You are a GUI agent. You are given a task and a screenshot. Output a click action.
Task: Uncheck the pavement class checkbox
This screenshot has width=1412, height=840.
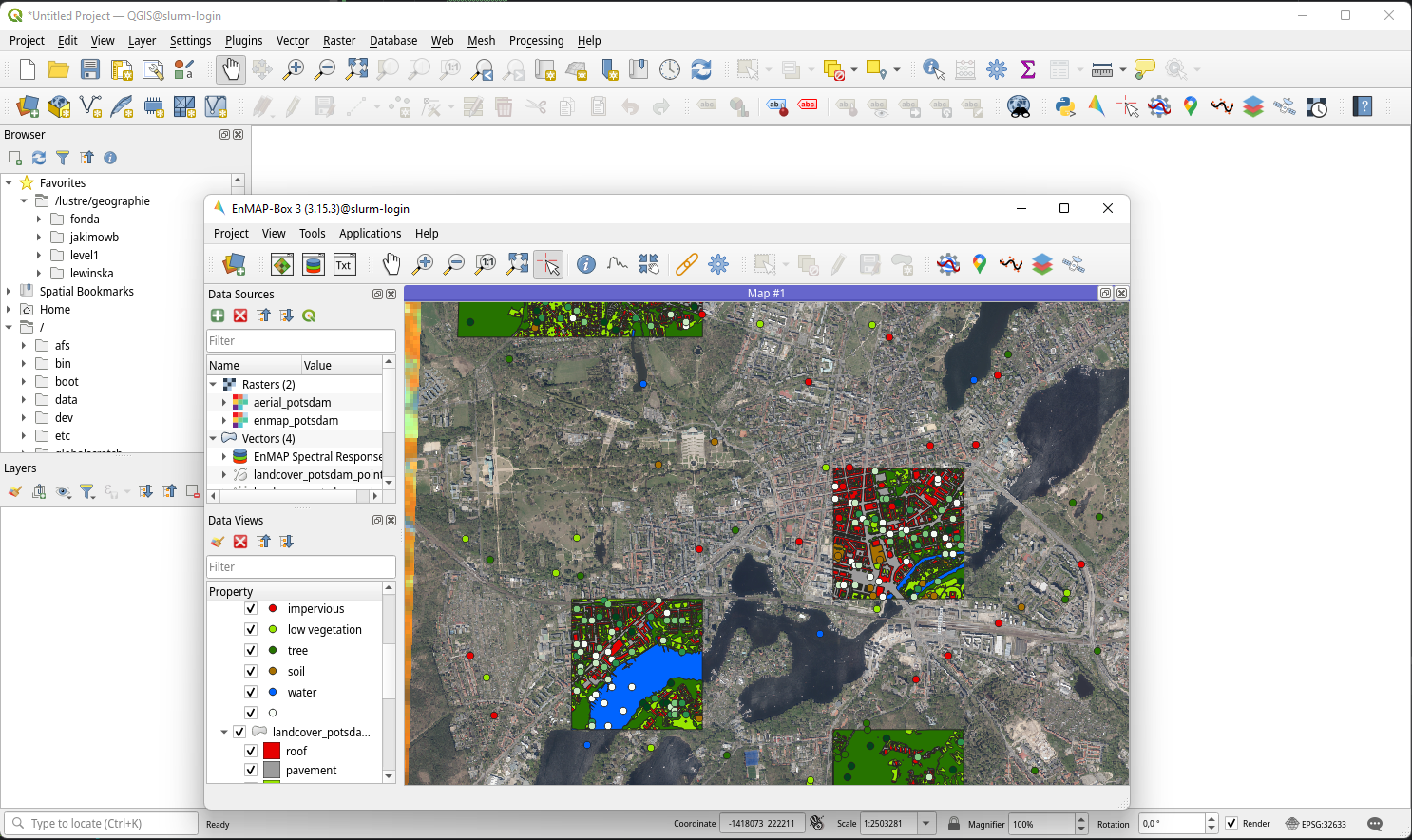[251, 770]
